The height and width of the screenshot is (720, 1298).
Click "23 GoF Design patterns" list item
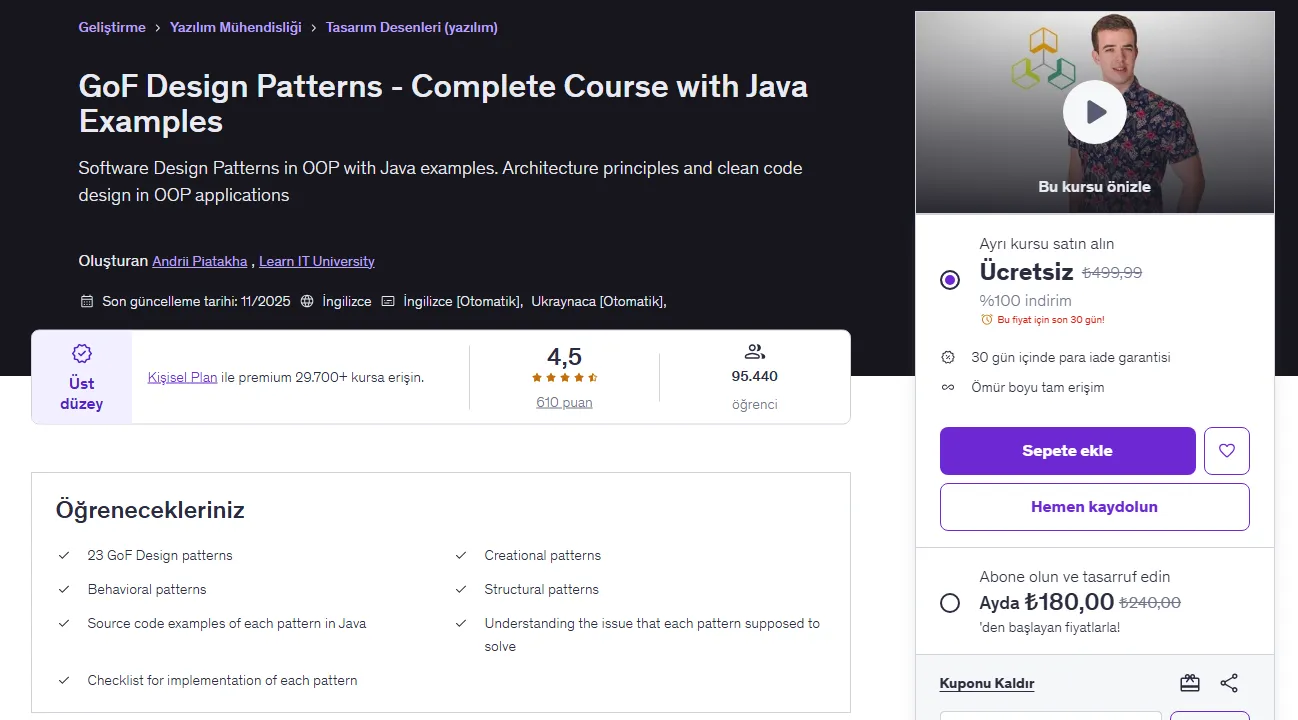(x=160, y=555)
